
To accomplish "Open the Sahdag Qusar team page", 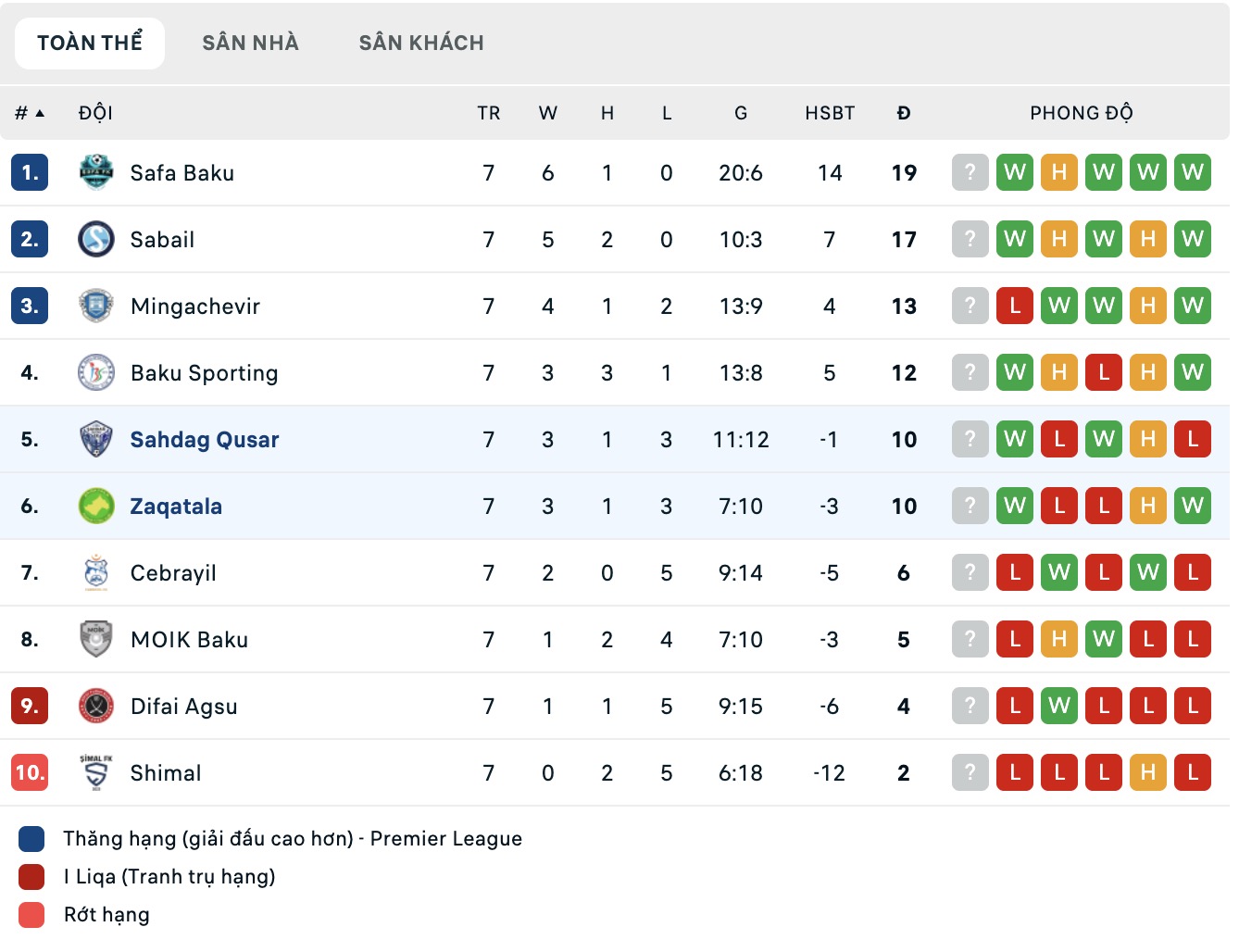I will point(204,439).
